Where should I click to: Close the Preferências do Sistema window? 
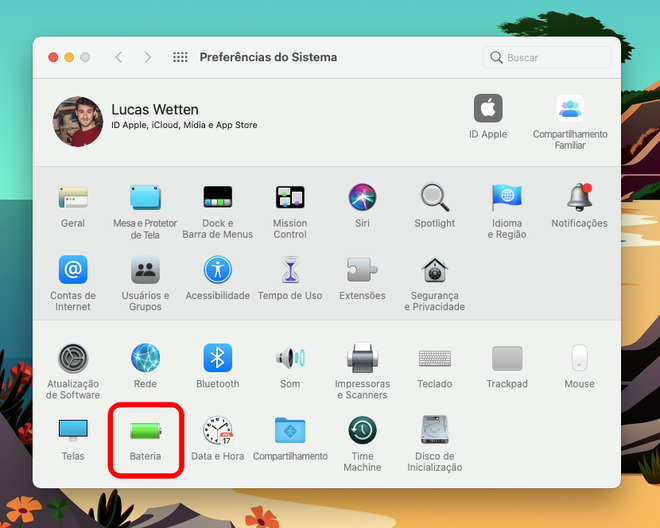[53, 57]
